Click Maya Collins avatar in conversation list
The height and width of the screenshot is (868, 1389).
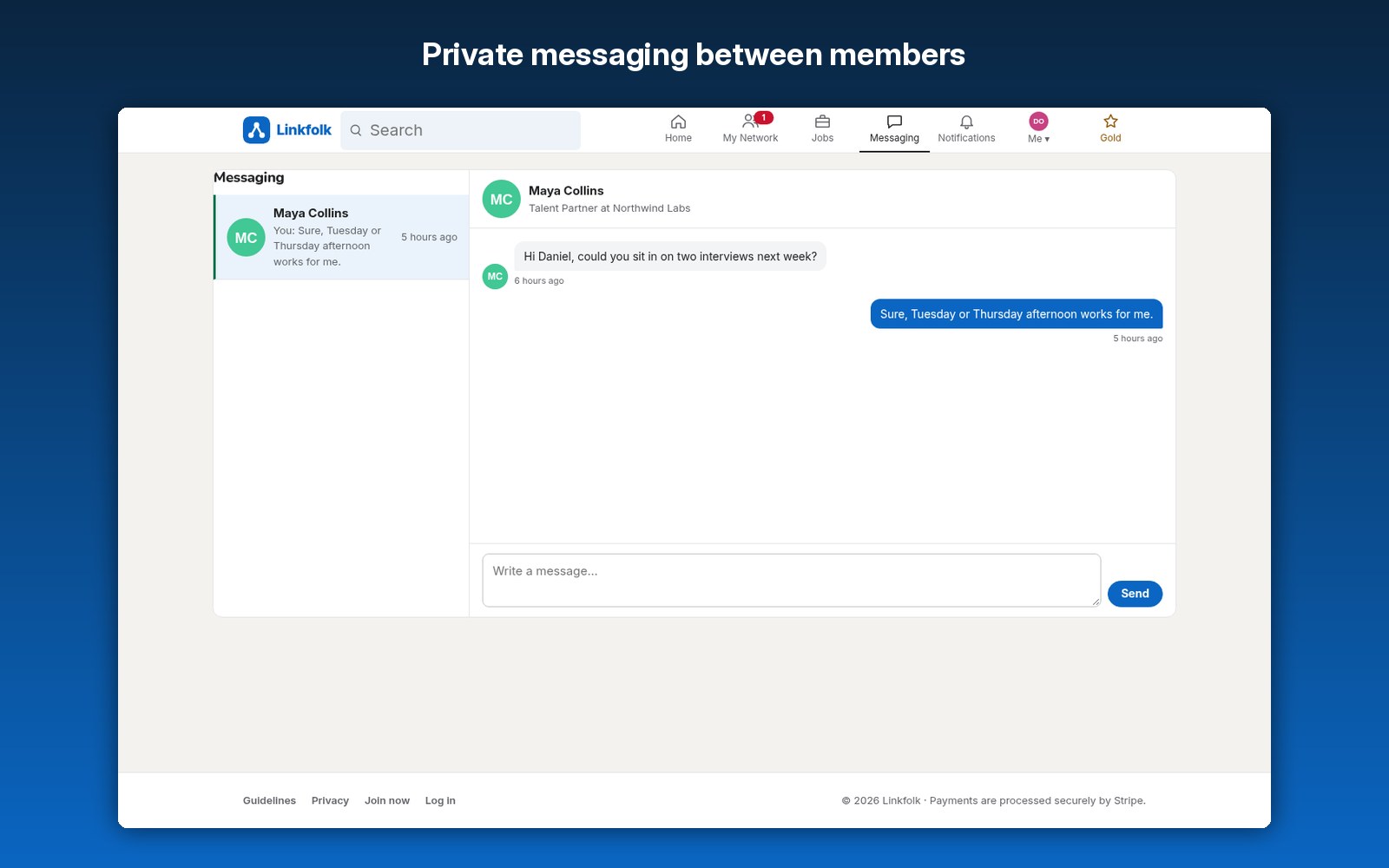[x=246, y=237]
